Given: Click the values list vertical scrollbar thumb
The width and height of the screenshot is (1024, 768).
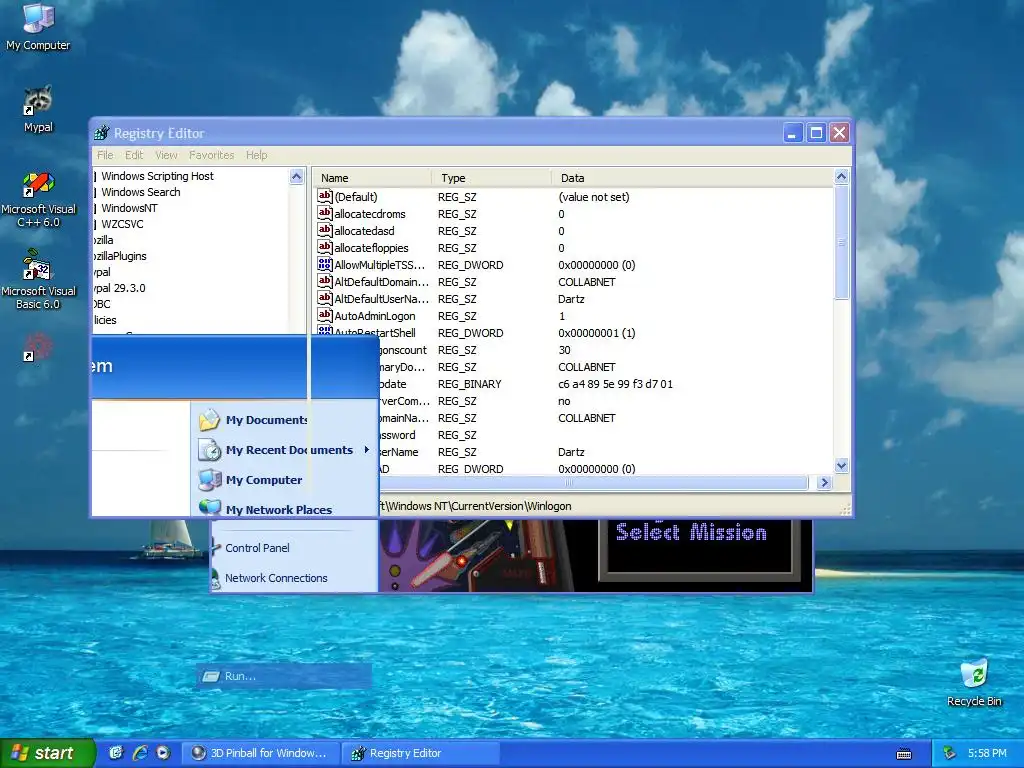Looking at the screenshot, I should tap(841, 242).
